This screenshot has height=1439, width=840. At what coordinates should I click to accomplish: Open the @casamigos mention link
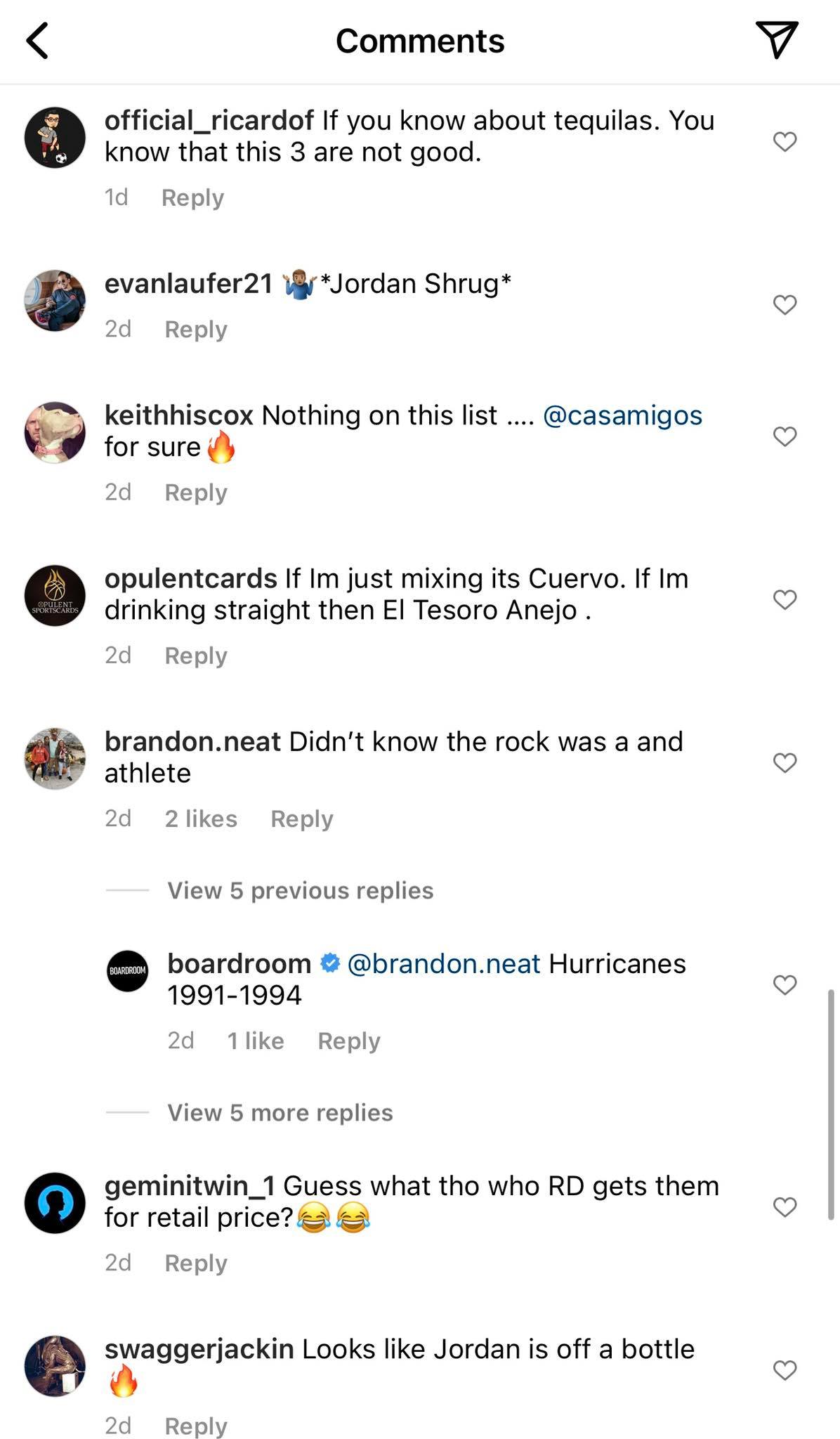tap(622, 415)
